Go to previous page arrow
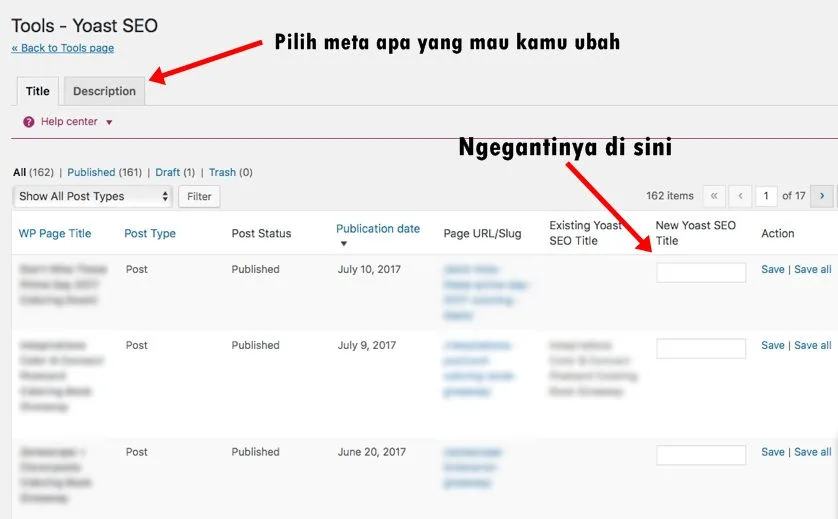This screenshot has height=519, width=838. pyautogui.click(x=740, y=196)
